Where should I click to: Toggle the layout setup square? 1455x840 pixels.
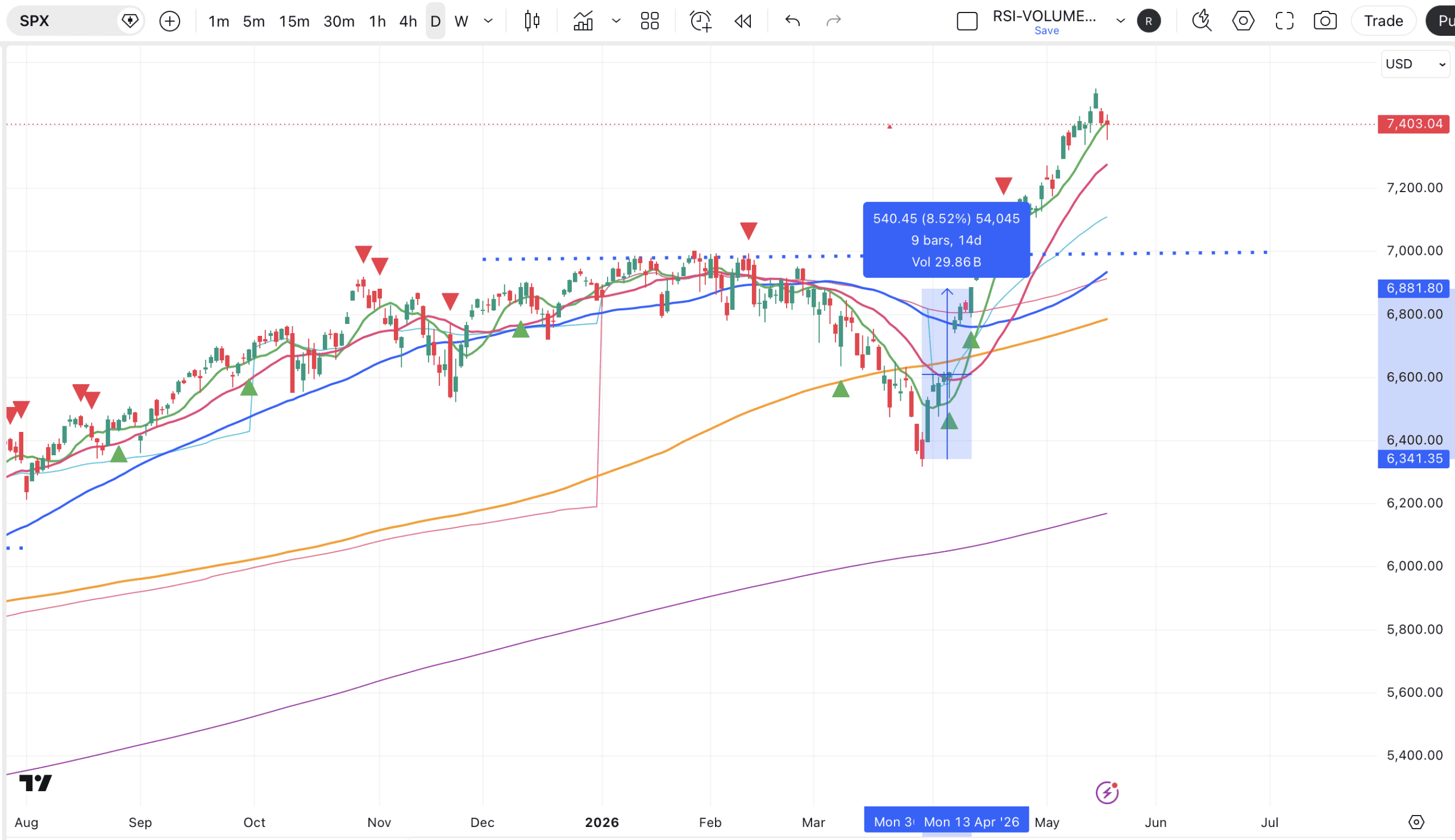(967, 22)
